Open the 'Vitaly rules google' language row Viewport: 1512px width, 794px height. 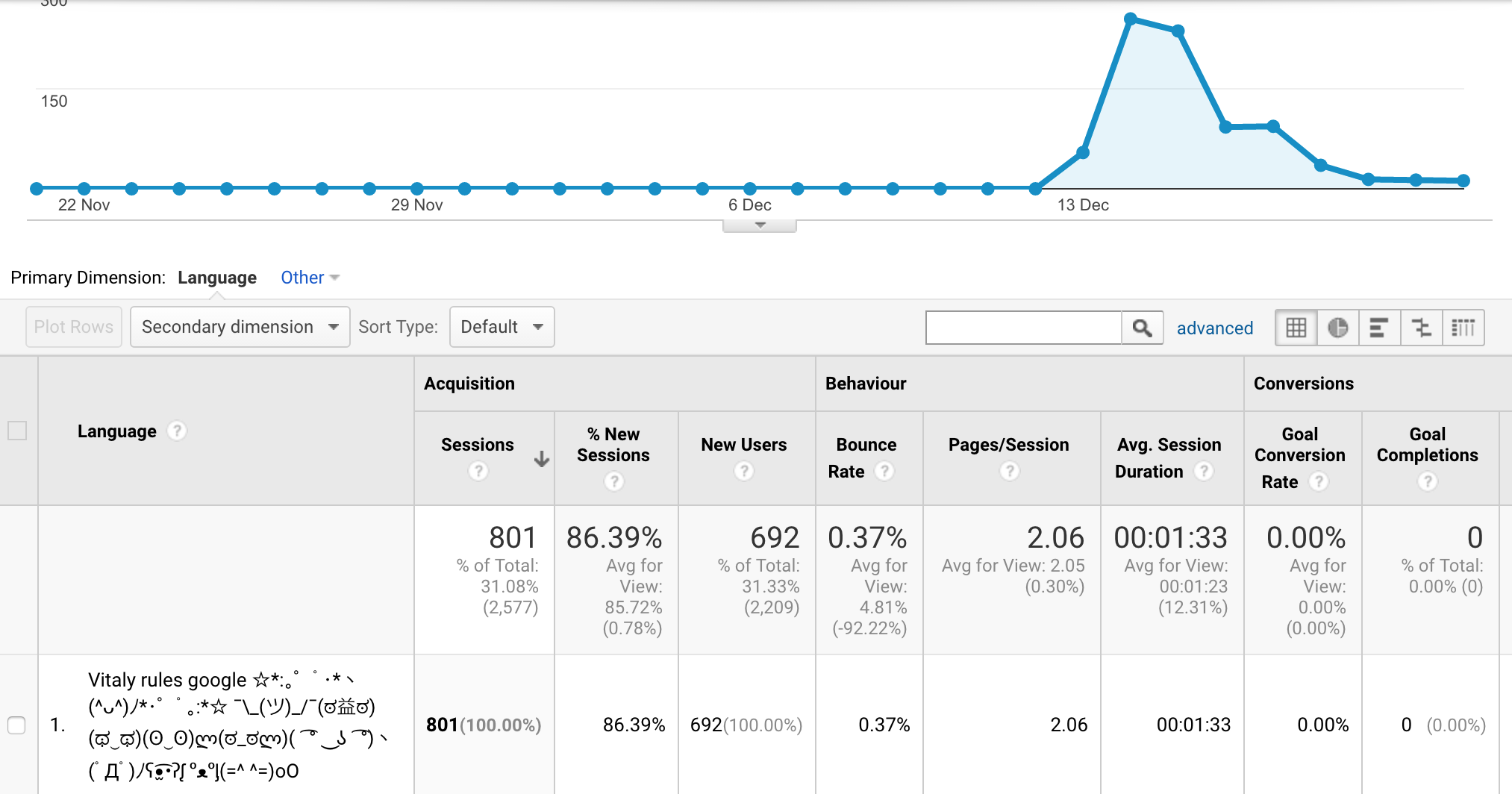[237, 725]
